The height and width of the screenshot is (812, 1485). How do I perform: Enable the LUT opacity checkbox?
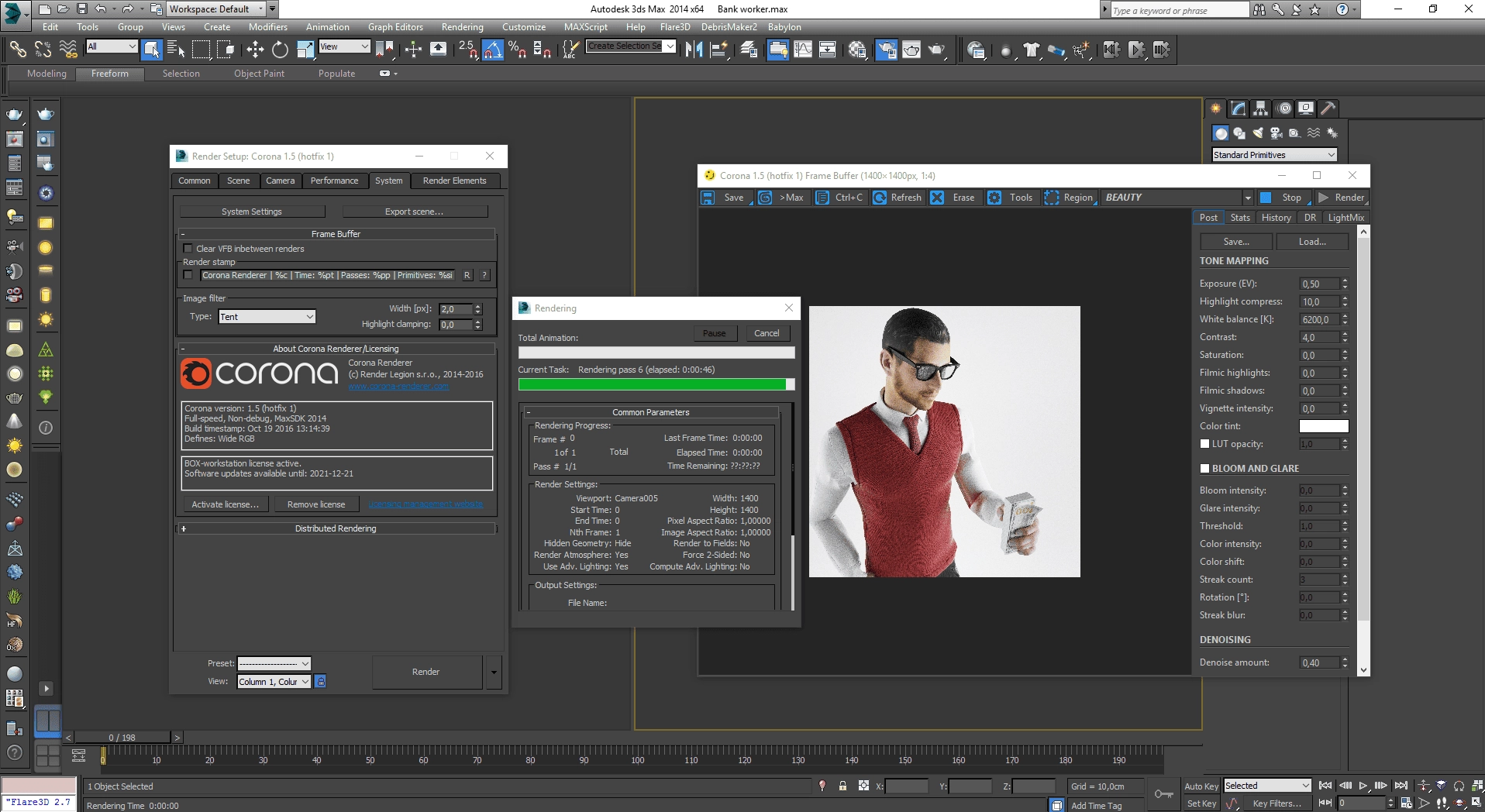coord(1204,444)
